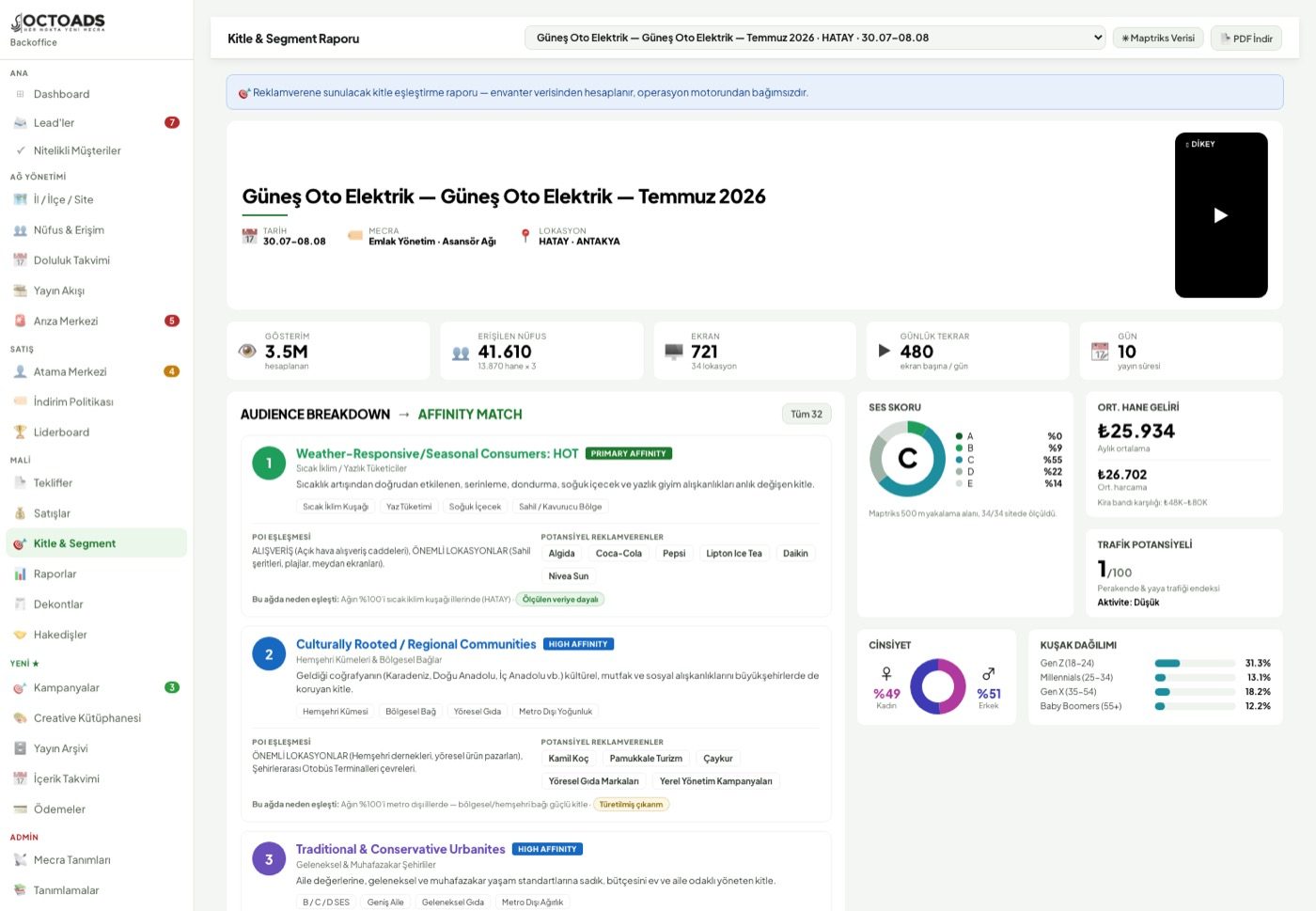Image resolution: width=1316 pixels, height=911 pixels.
Task: Click the İl / İlçe / Site map icon
Action: (x=20, y=199)
